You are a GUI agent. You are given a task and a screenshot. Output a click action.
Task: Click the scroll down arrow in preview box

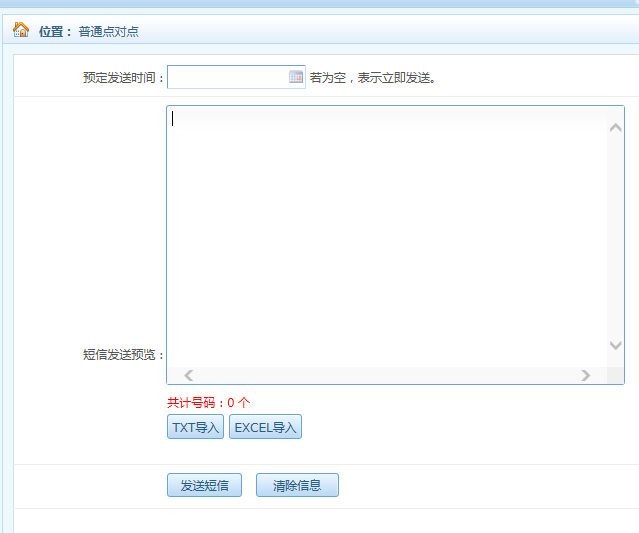click(615, 345)
